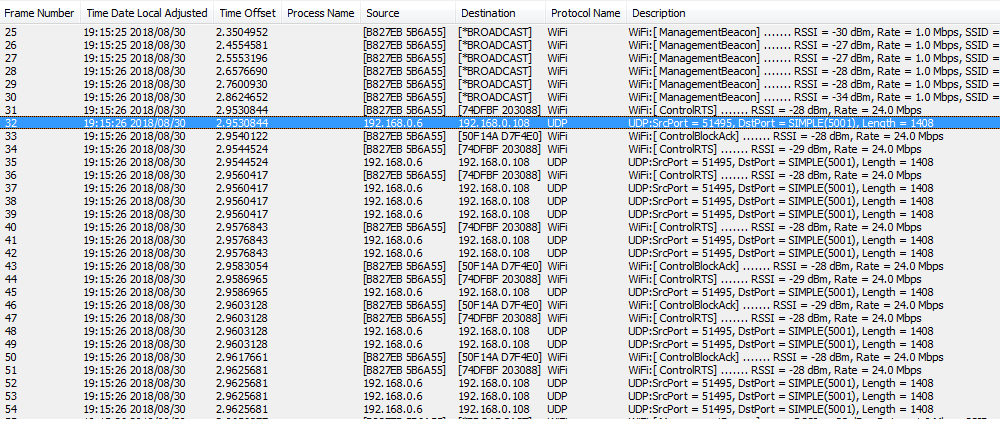Image resolution: width=1004 pixels, height=425 pixels.
Task: Select frame 50 ControlBlockAck row
Action: (x=400, y=357)
